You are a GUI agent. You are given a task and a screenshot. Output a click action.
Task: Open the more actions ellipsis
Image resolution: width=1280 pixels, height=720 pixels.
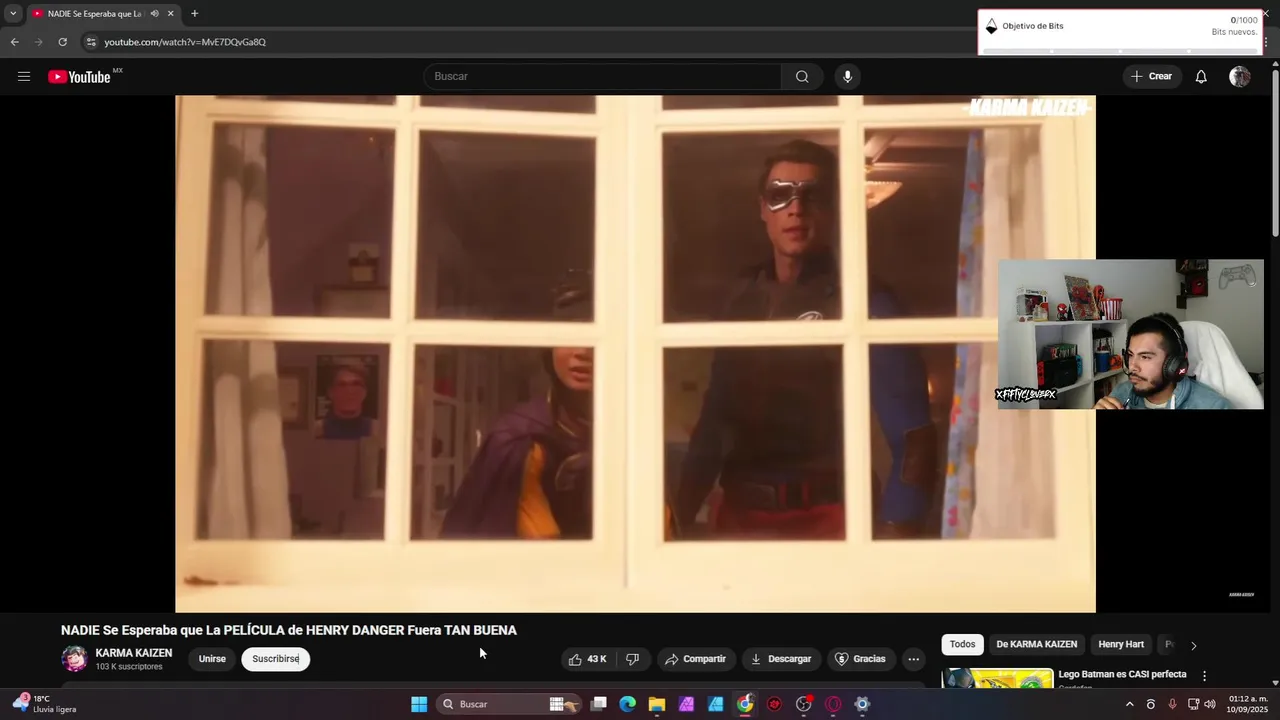coord(913,659)
